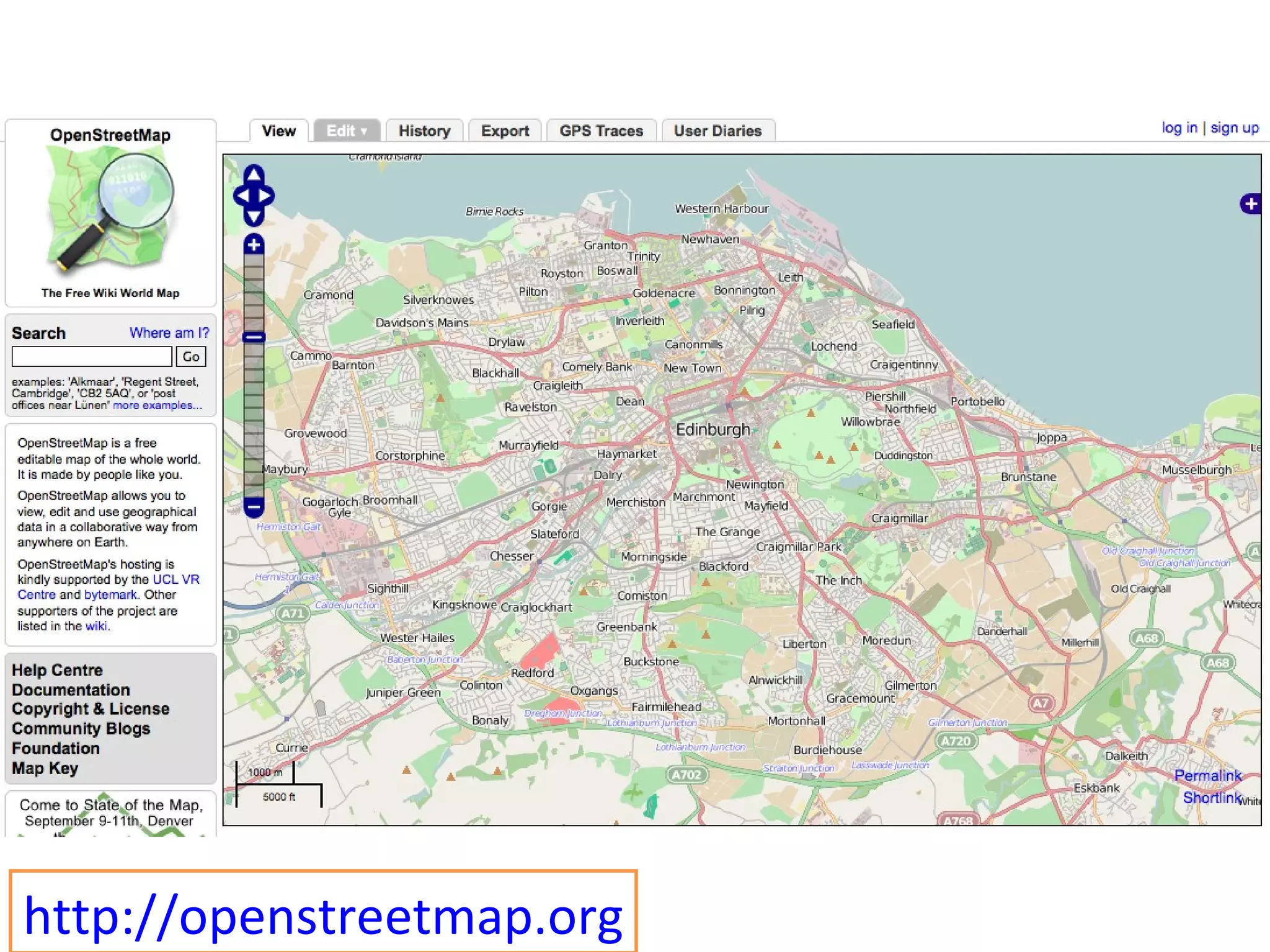This screenshot has width=1270, height=952.
Task: Click the Permalink link on map
Action: pos(1208,776)
